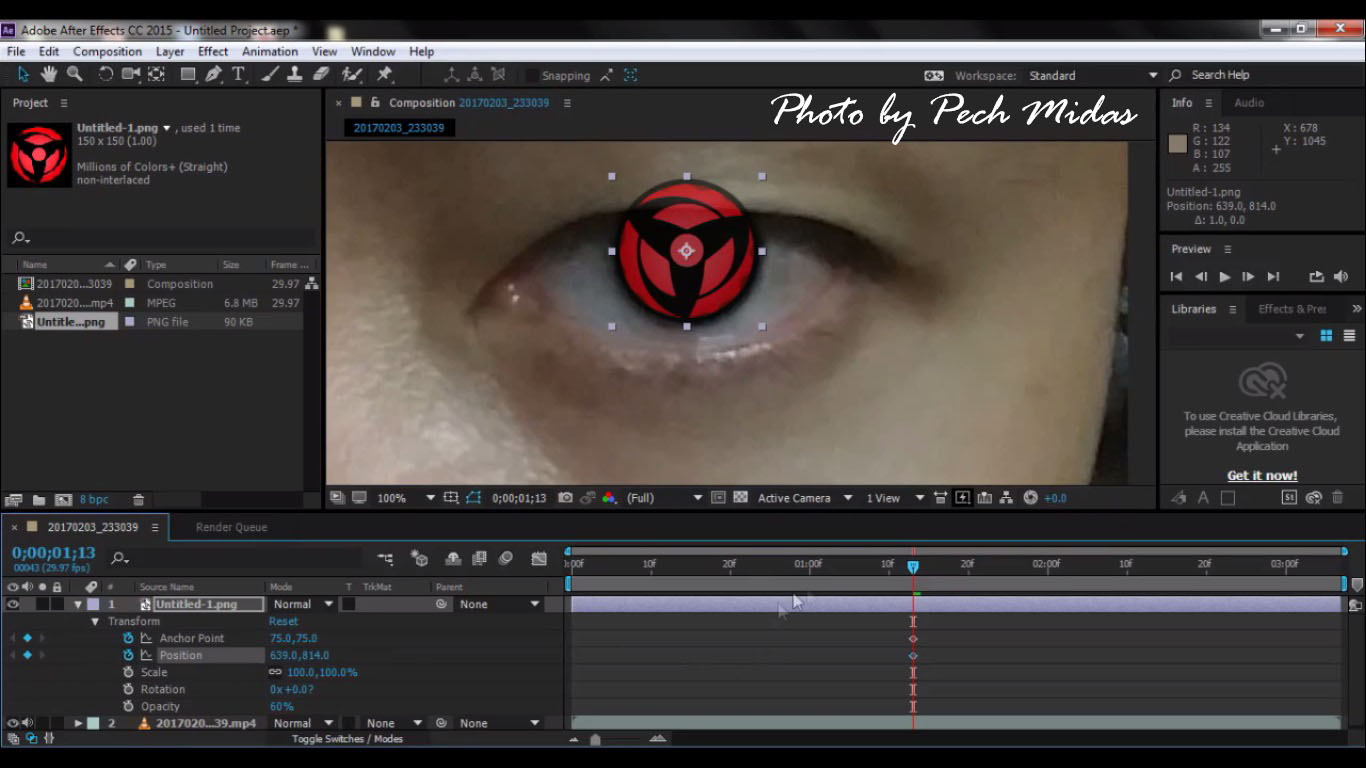Select the Zoom magnifier tool
Viewport: 1366px width, 768px height.
pos(74,74)
